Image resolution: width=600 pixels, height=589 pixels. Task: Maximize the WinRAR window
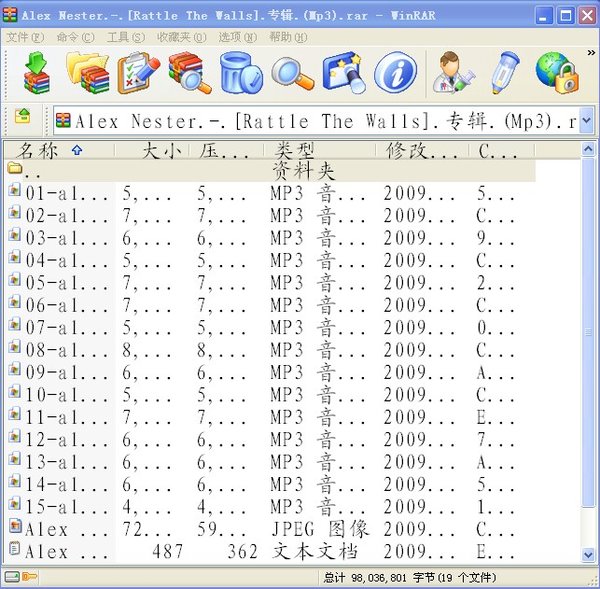point(566,15)
